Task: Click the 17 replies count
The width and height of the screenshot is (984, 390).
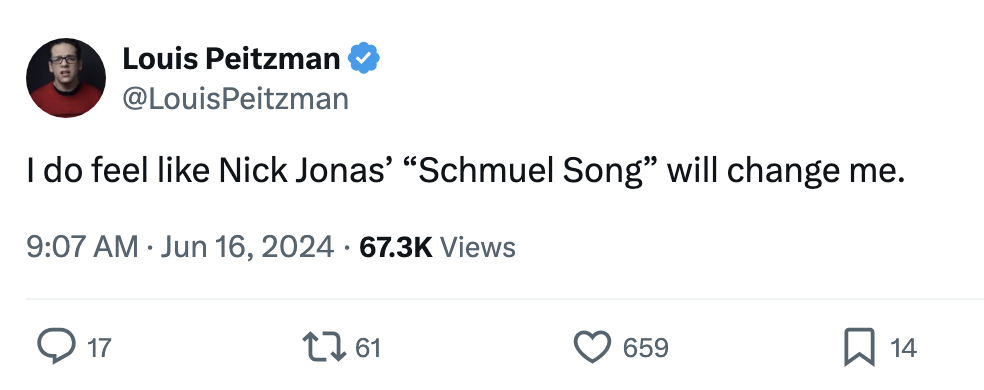Action: pyautogui.click(x=99, y=347)
